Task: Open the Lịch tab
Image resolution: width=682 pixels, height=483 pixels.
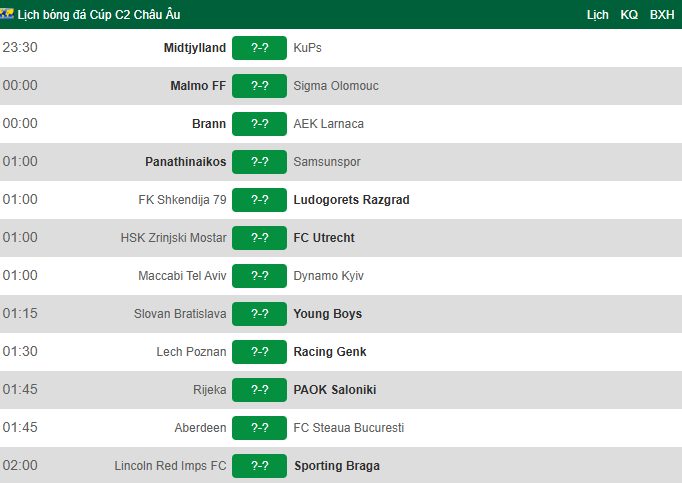Action: [x=598, y=15]
